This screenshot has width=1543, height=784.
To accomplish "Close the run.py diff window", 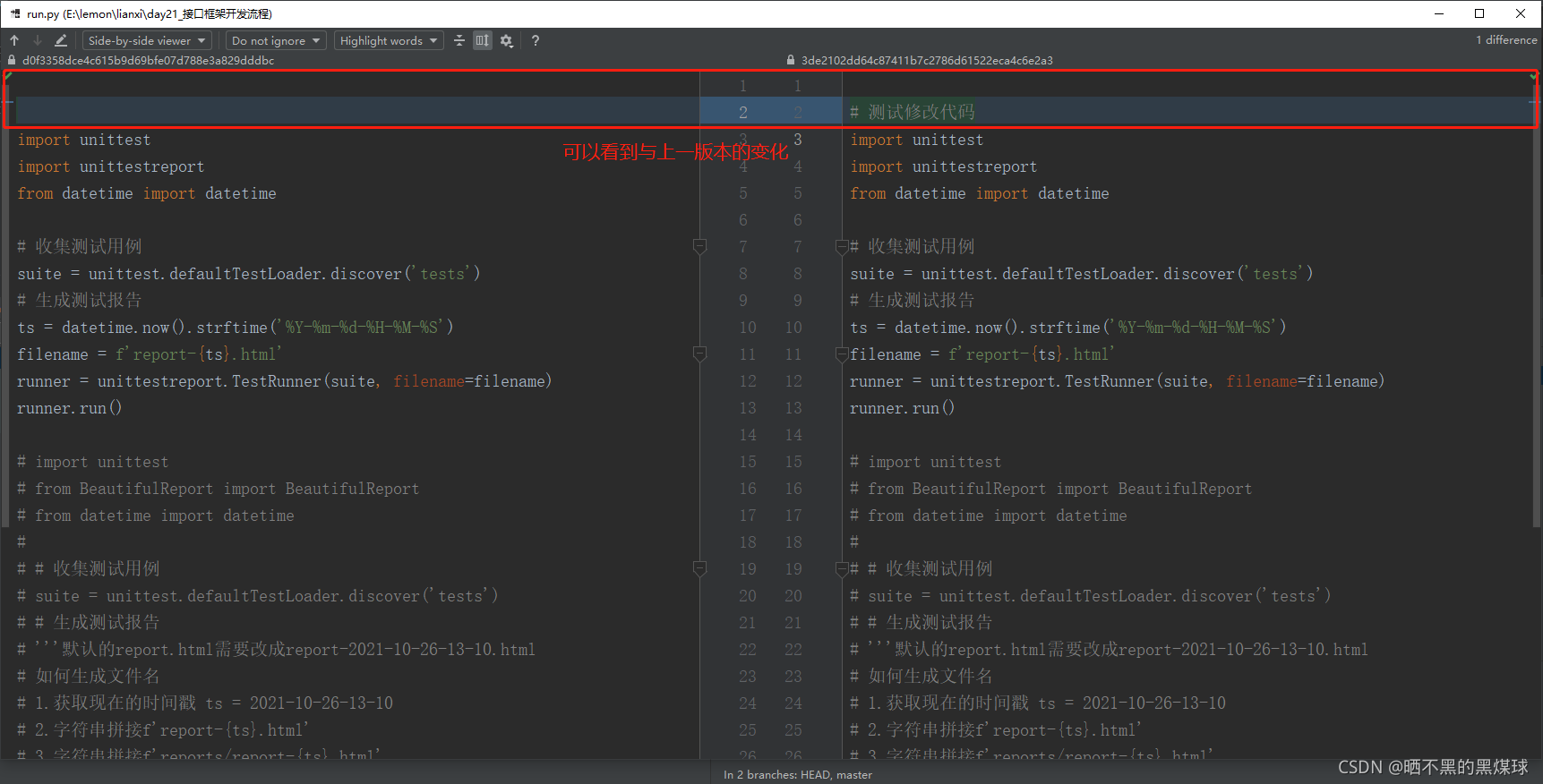I will tap(1521, 13).
